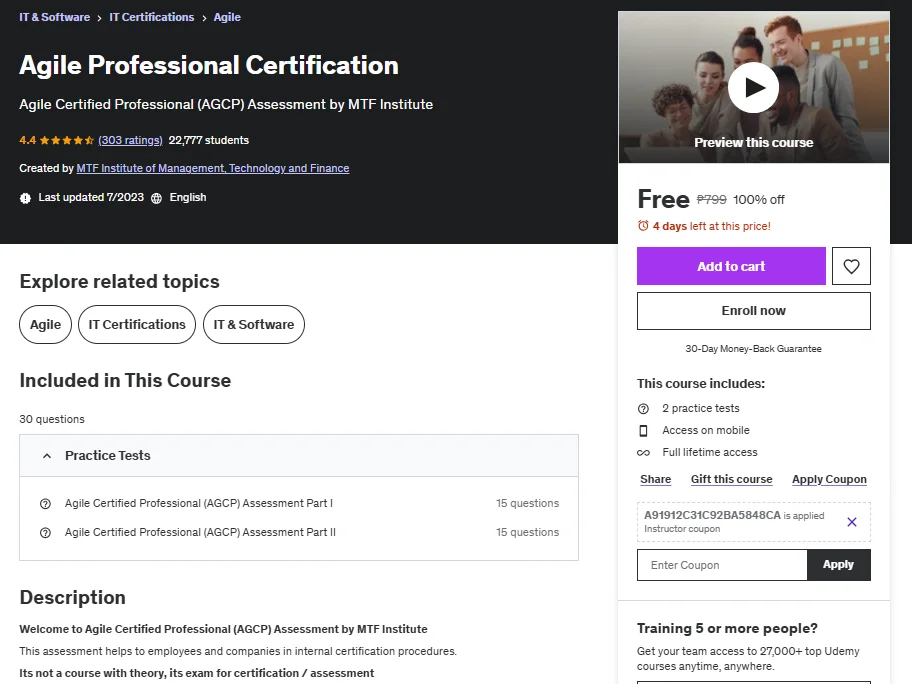The image size is (912, 684).
Task: Click the '100% off' discount text
Action: 759,200
